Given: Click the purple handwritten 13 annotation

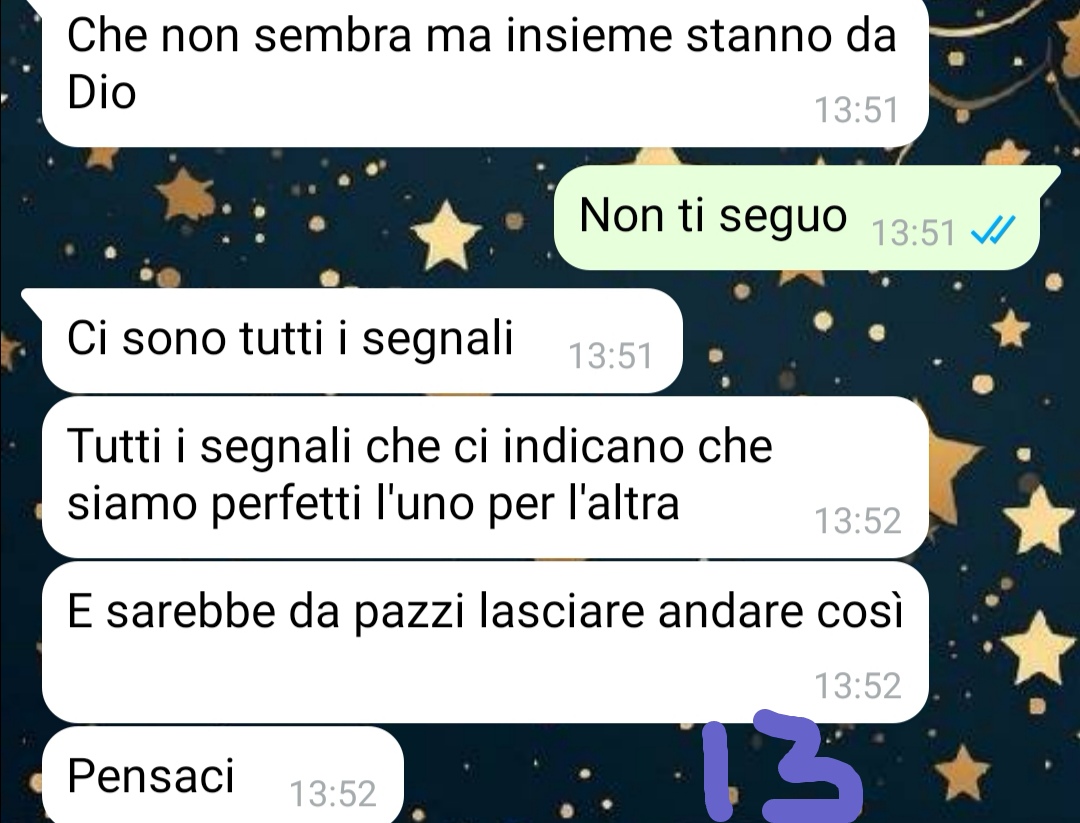Looking at the screenshot, I should pos(782,767).
